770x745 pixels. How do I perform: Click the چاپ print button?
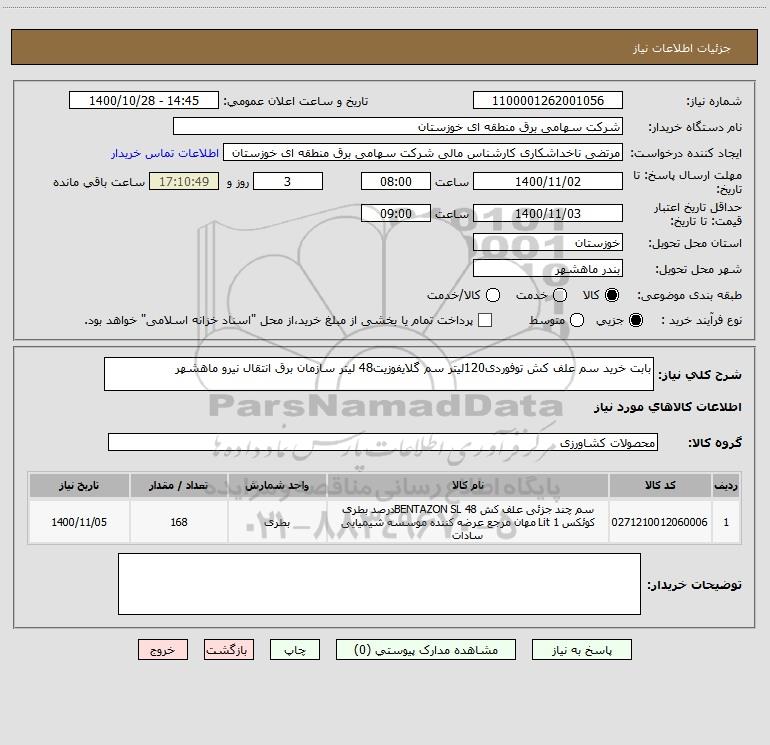coord(295,650)
